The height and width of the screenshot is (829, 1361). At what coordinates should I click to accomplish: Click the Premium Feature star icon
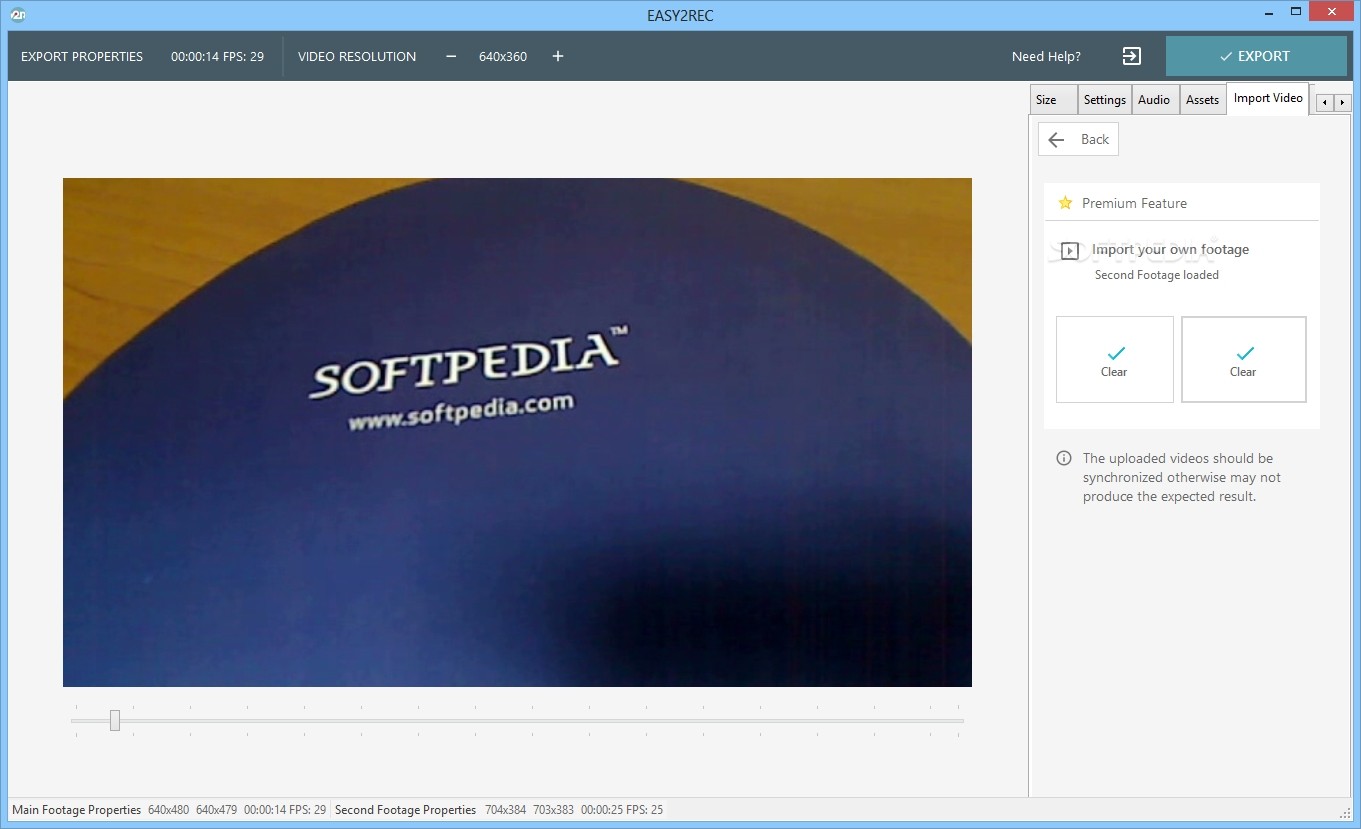coord(1065,203)
